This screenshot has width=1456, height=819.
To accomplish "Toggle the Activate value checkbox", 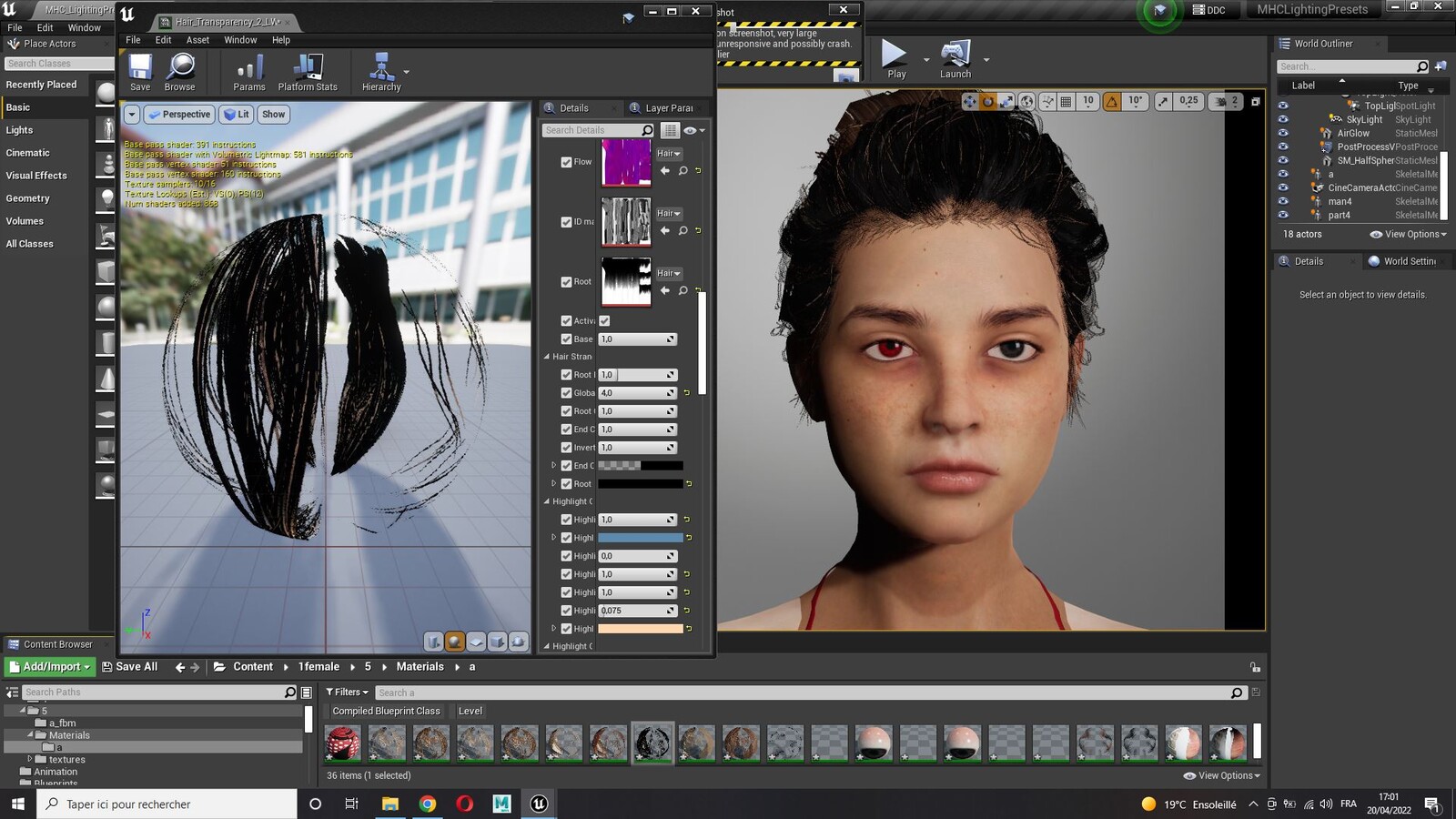I will [604, 320].
